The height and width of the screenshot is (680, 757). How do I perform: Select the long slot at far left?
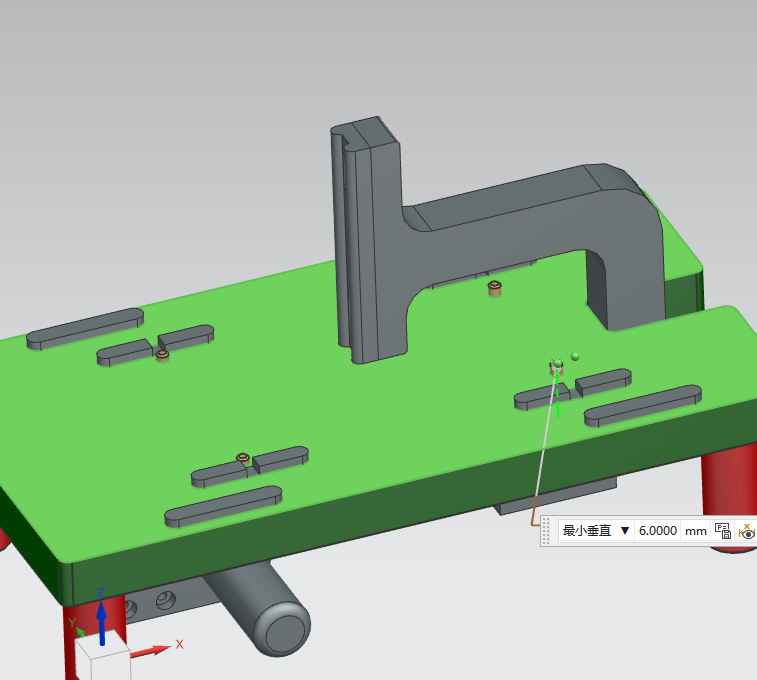tap(85, 328)
